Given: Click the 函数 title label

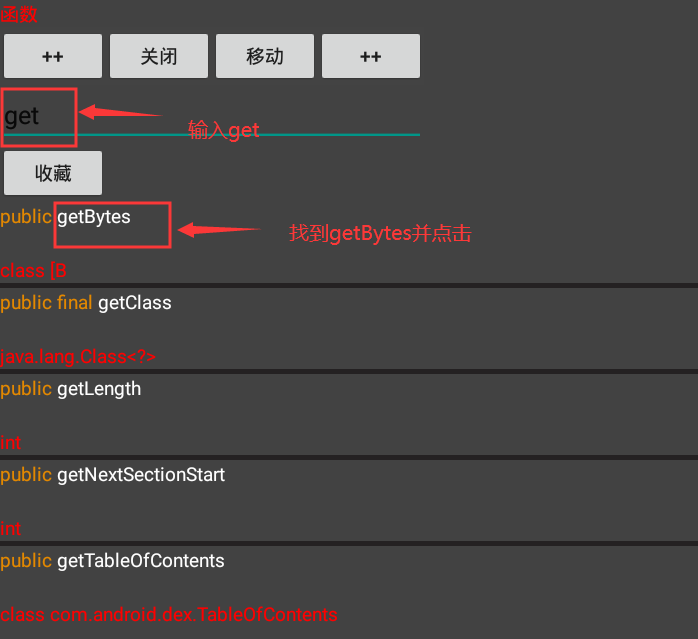Looking at the screenshot, I should click(x=20, y=15).
